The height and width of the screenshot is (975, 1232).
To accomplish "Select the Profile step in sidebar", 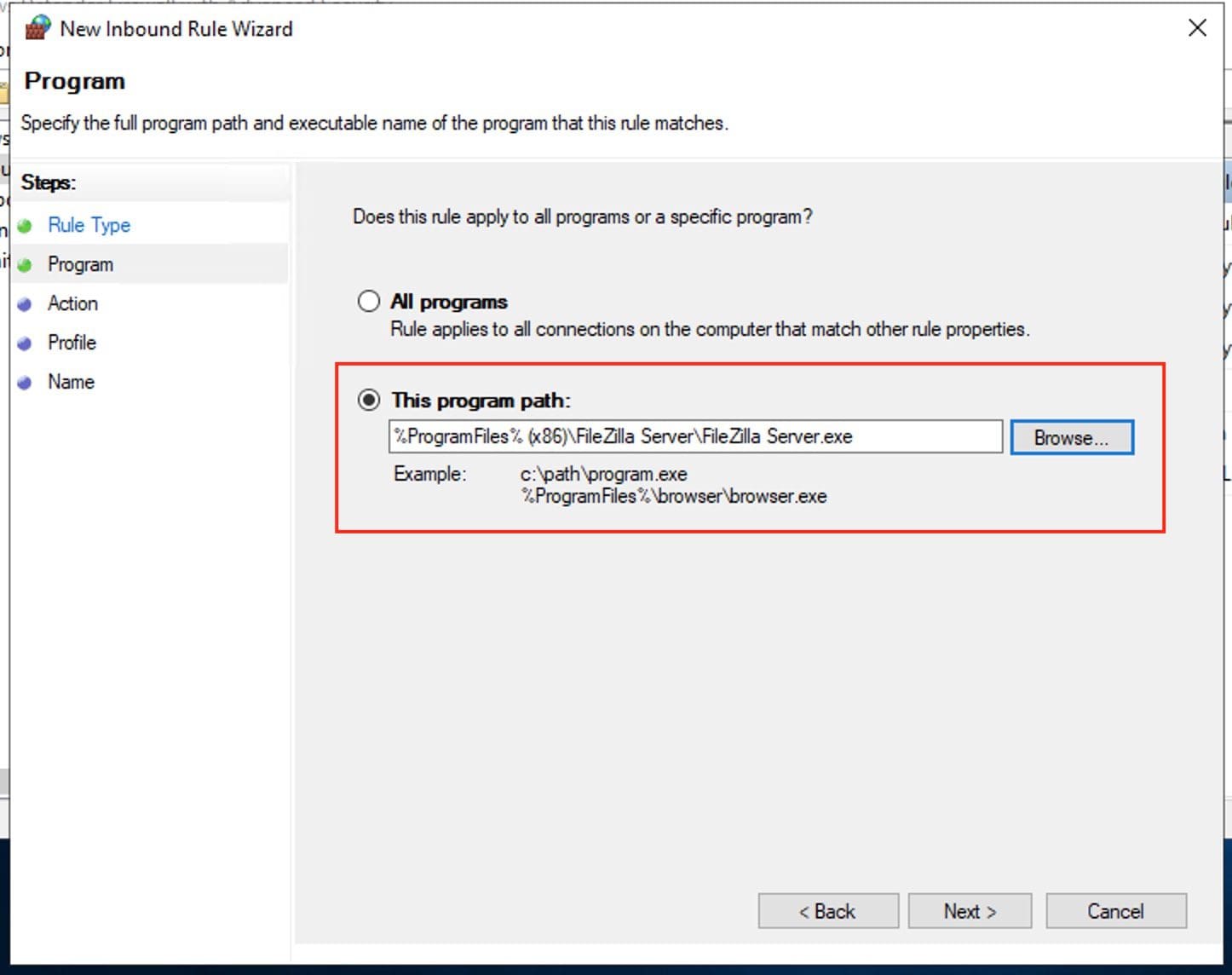I will pos(72,343).
